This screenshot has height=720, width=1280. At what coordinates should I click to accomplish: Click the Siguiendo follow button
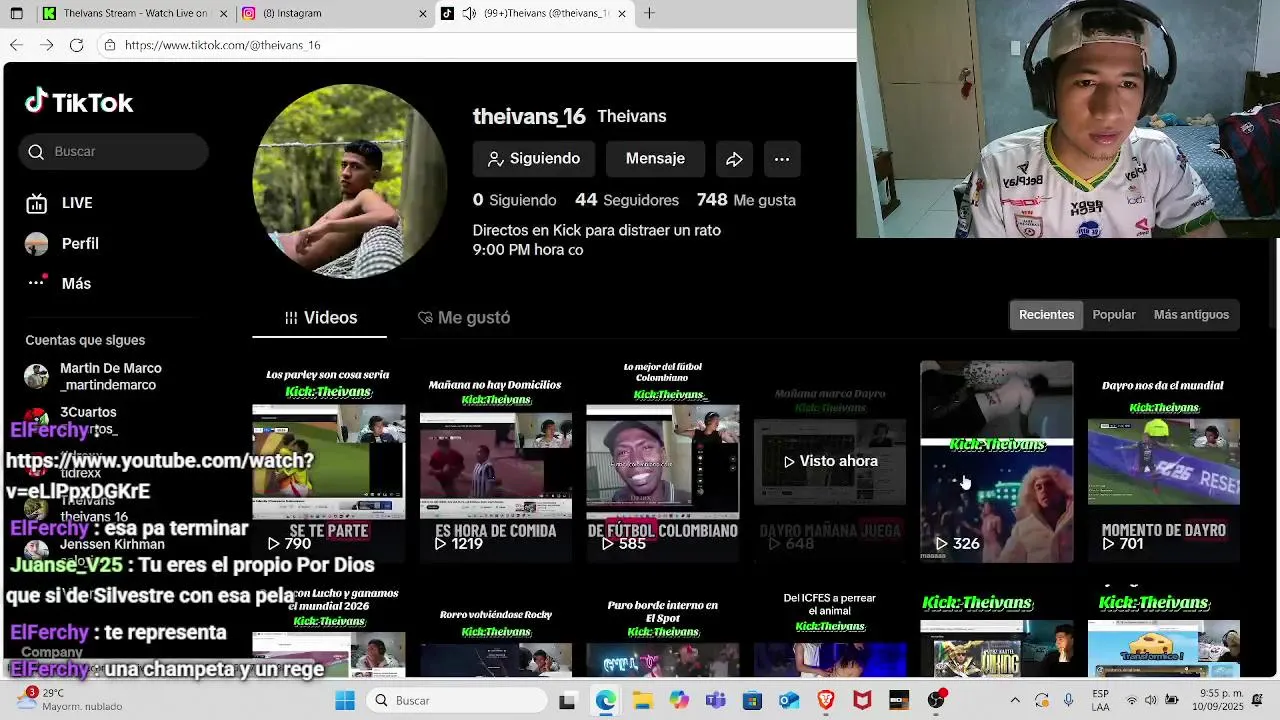coord(533,159)
